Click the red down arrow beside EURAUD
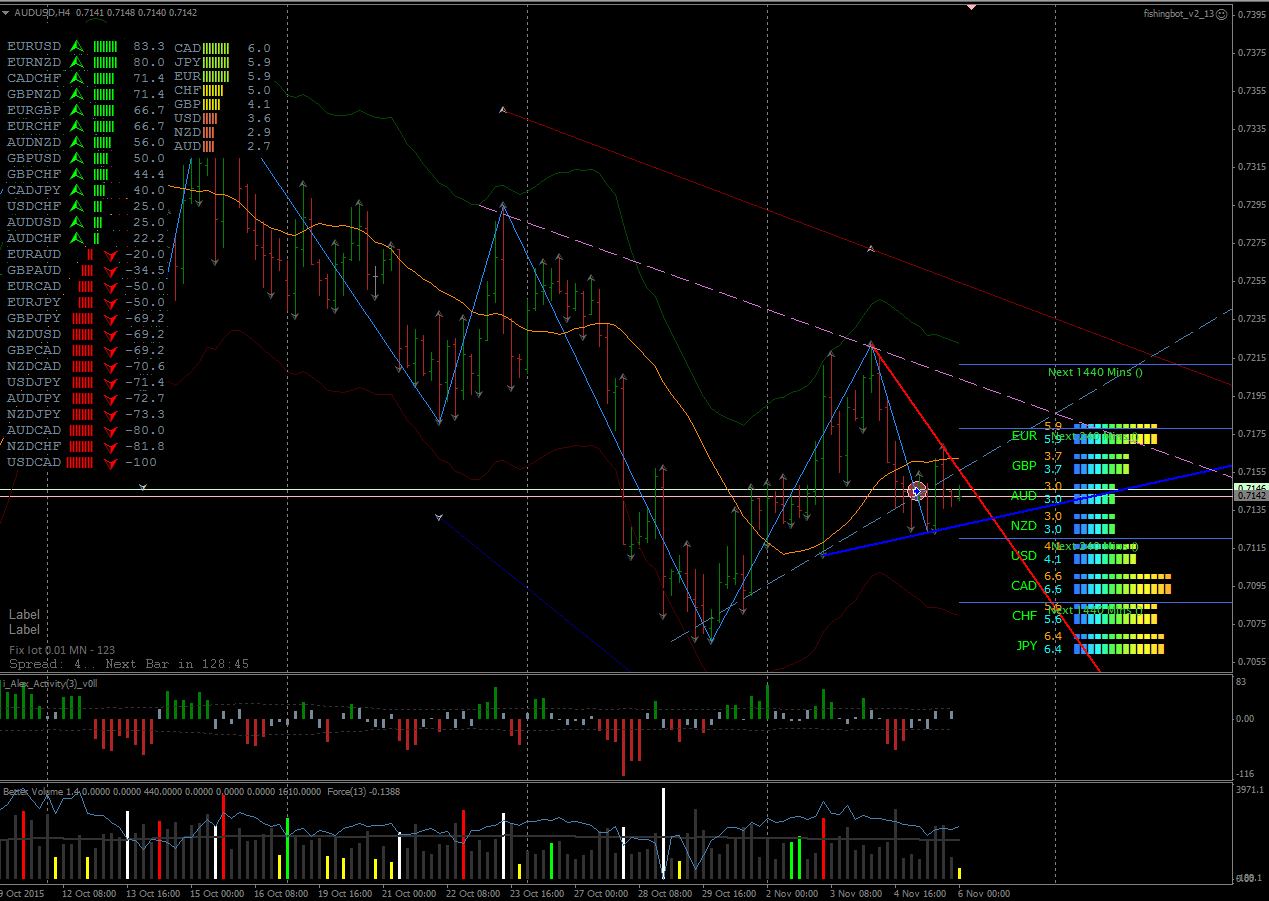The image size is (1269, 901). 111,255
